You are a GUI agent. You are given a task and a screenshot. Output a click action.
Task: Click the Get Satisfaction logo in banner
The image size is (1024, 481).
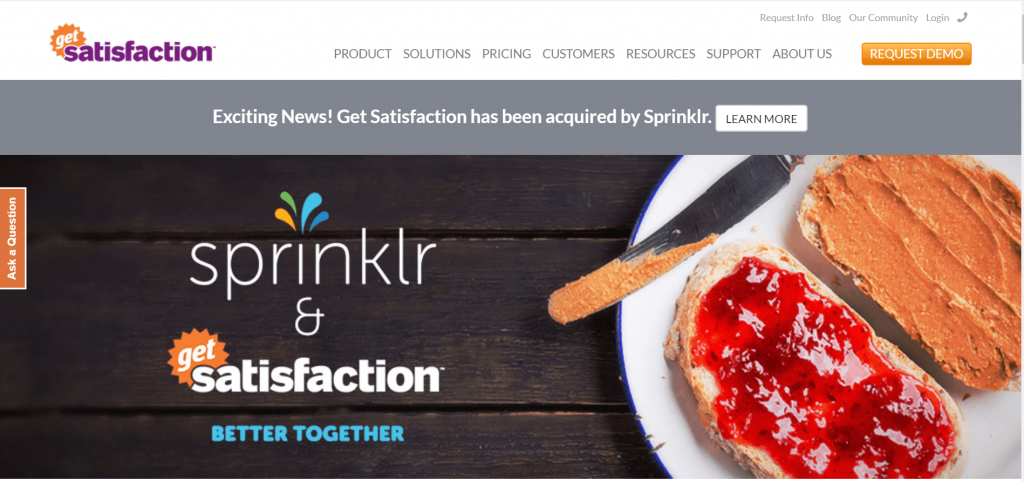coord(305,361)
